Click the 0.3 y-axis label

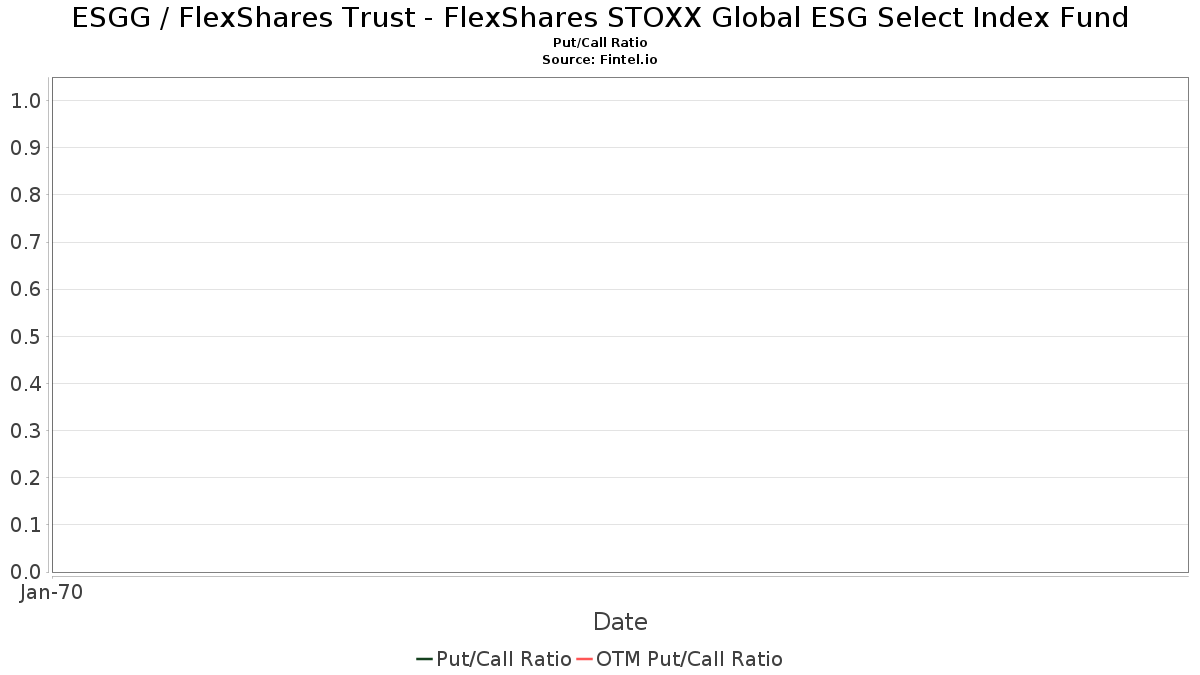pyautogui.click(x=25, y=431)
